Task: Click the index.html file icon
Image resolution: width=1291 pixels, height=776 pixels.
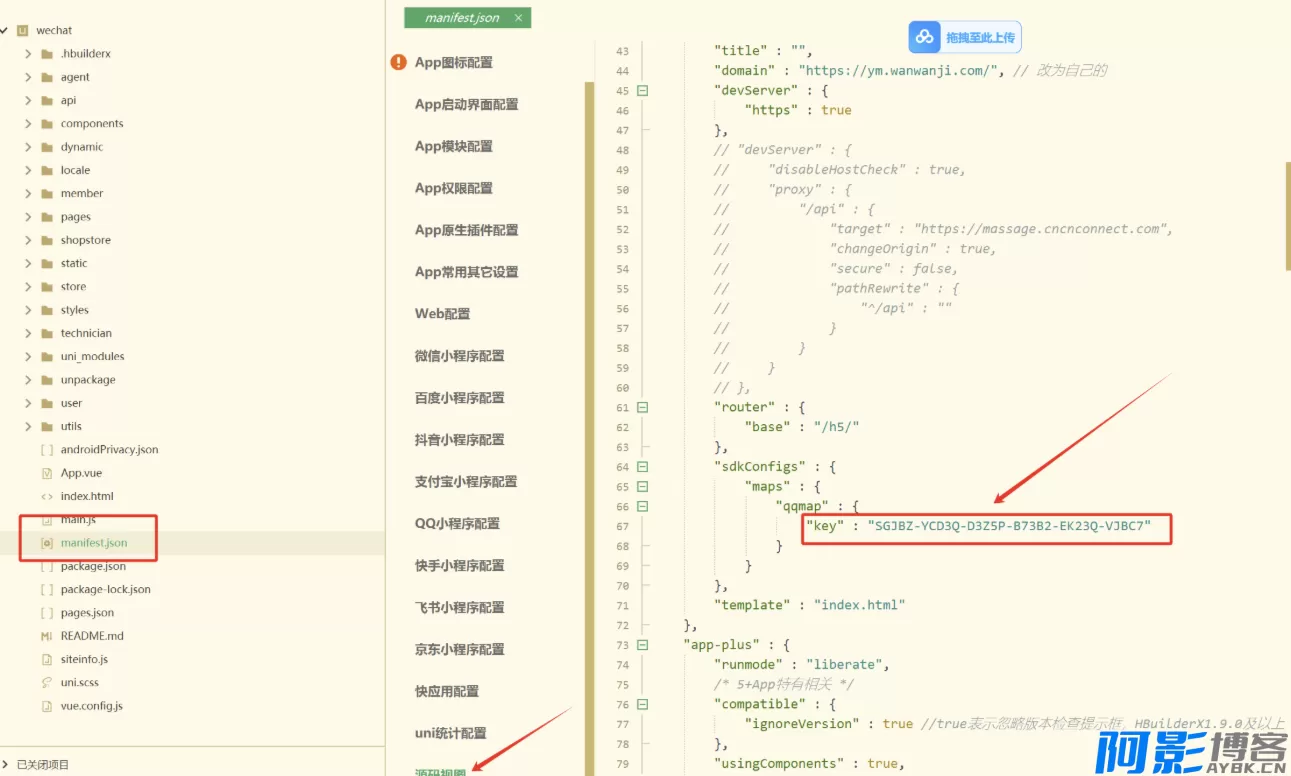Action: [x=46, y=496]
